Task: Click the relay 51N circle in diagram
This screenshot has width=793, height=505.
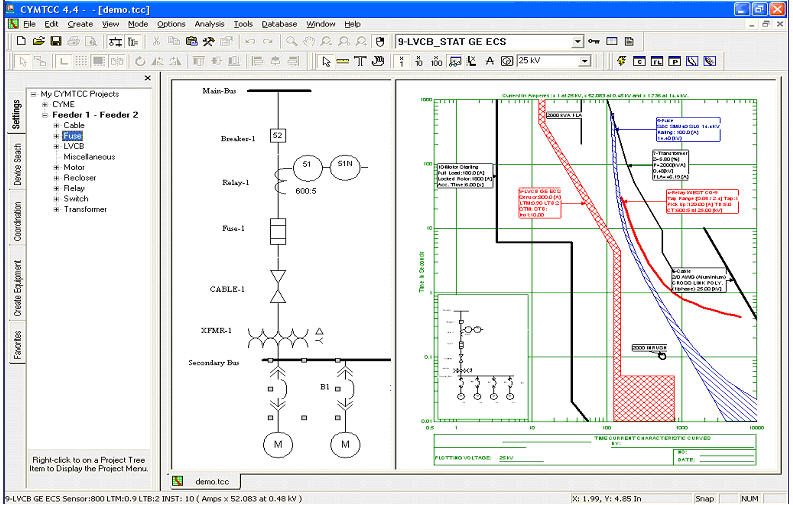Action: click(x=345, y=167)
